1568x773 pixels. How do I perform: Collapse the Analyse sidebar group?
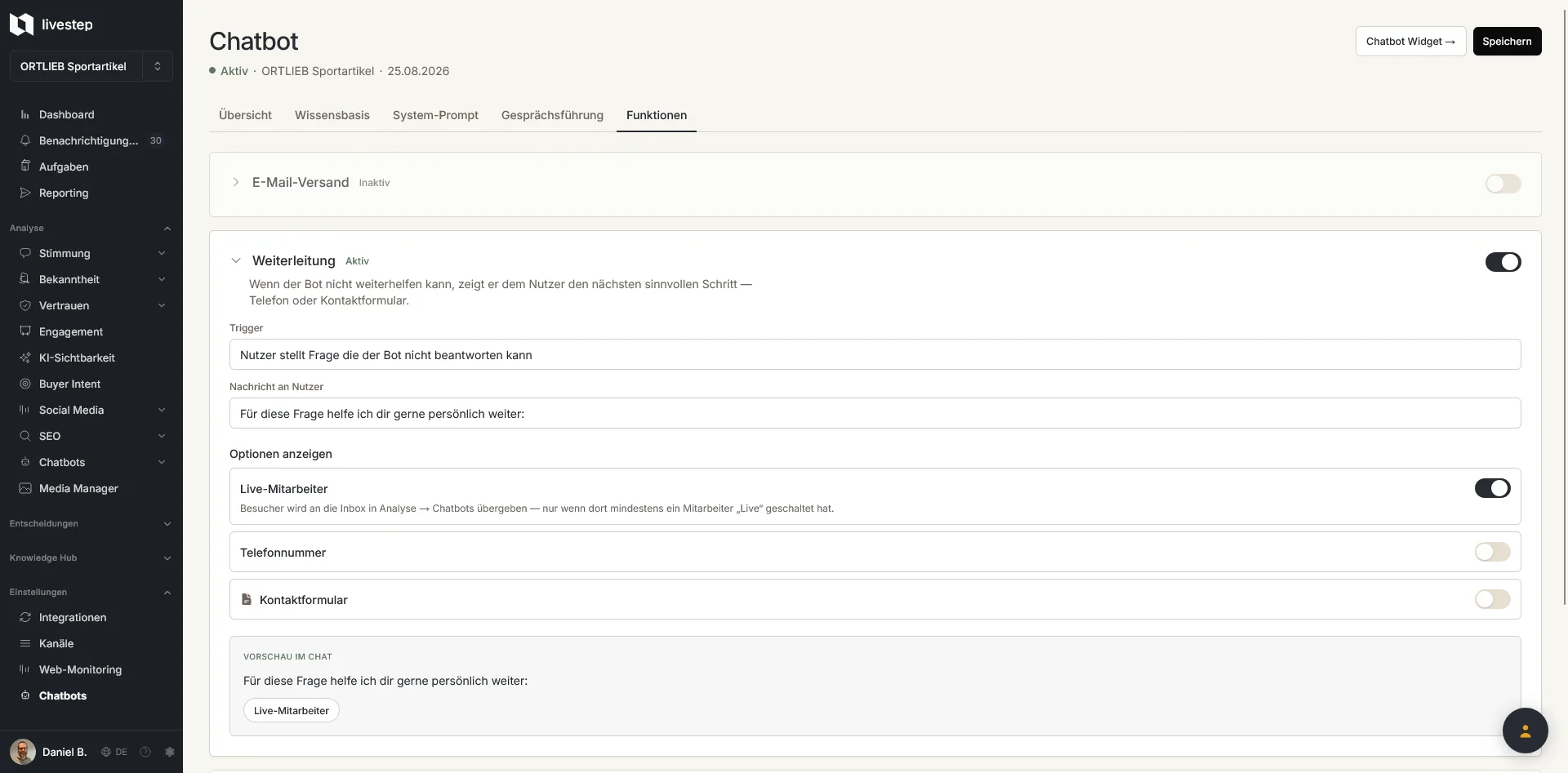point(91,228)
